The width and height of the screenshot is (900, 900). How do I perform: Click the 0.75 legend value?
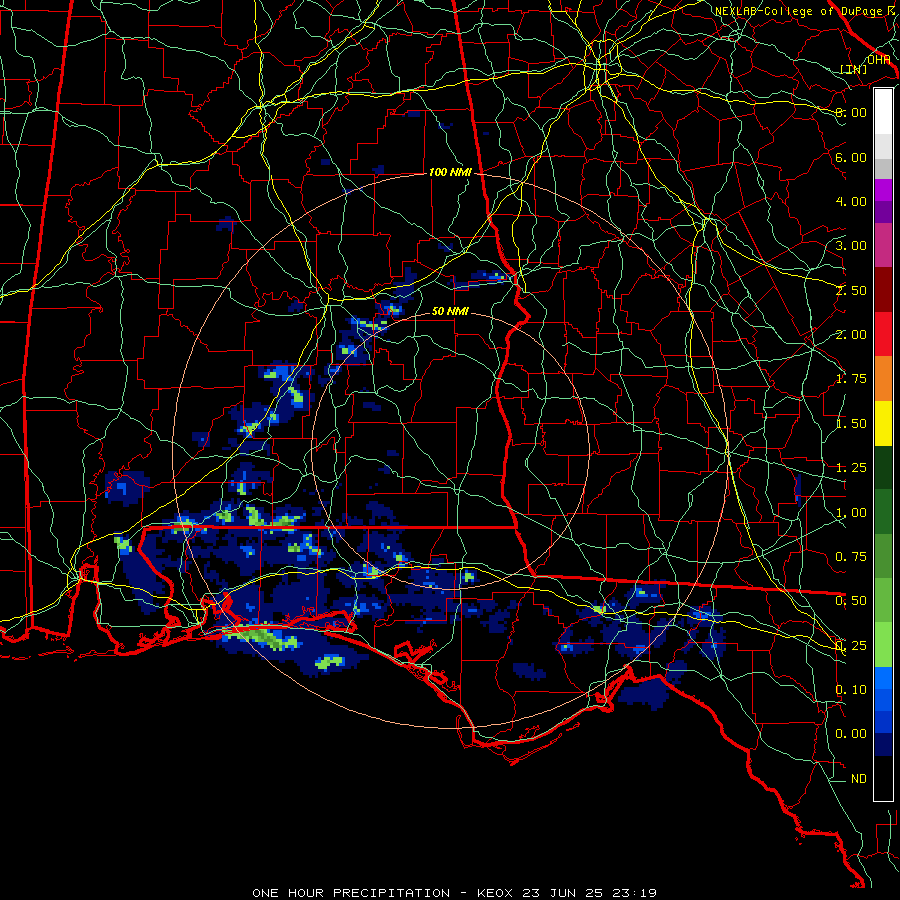pyautogui.click(x=851, y=557)
